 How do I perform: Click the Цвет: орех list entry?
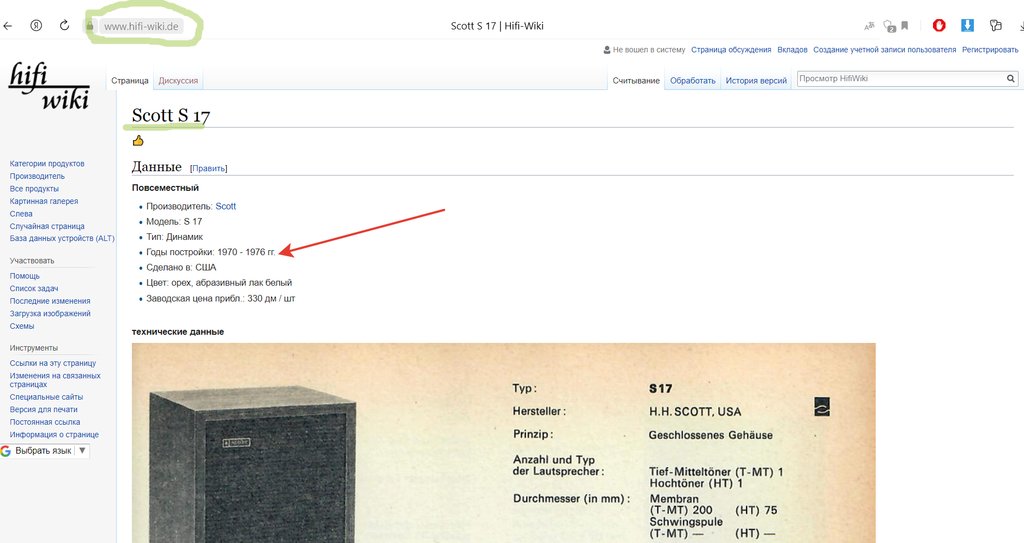[x=219, y=283]
